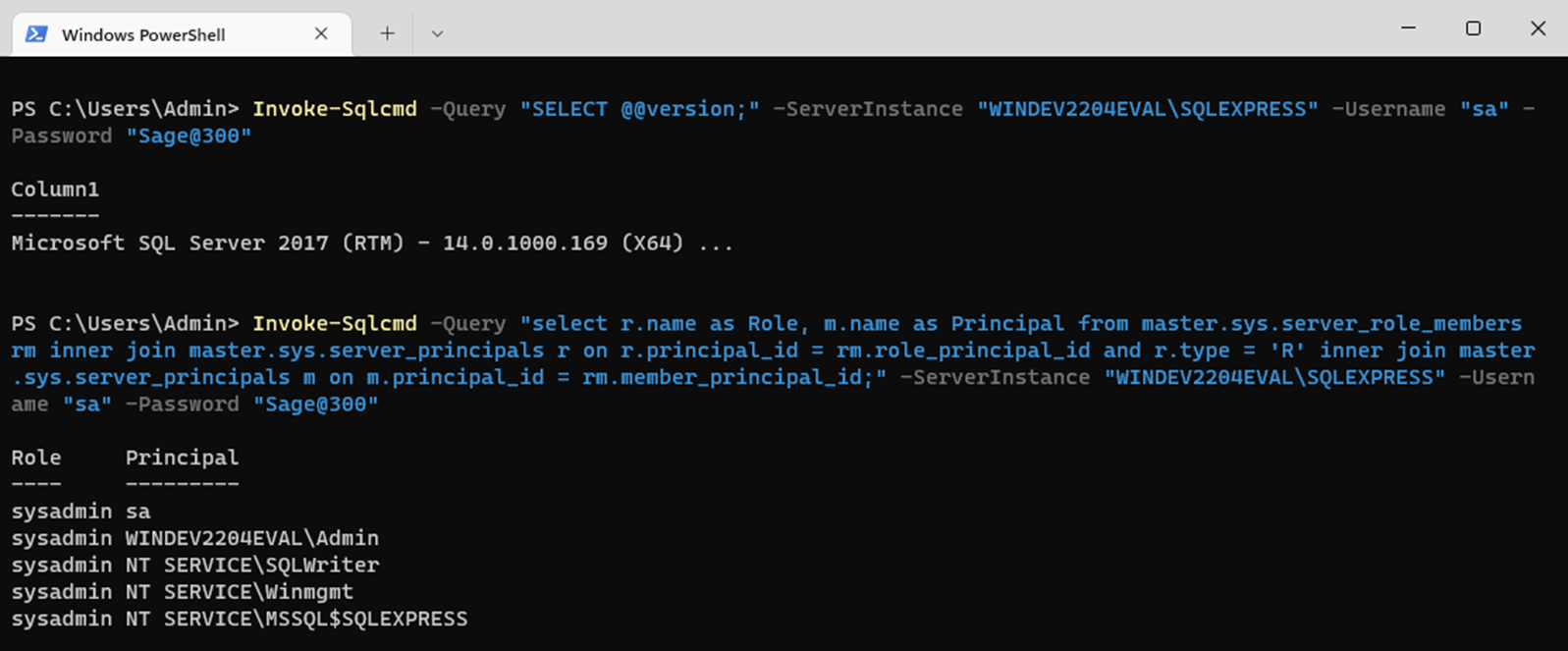Click the "SELECT @@version;" query string
1568x651 pixels.
639,109
